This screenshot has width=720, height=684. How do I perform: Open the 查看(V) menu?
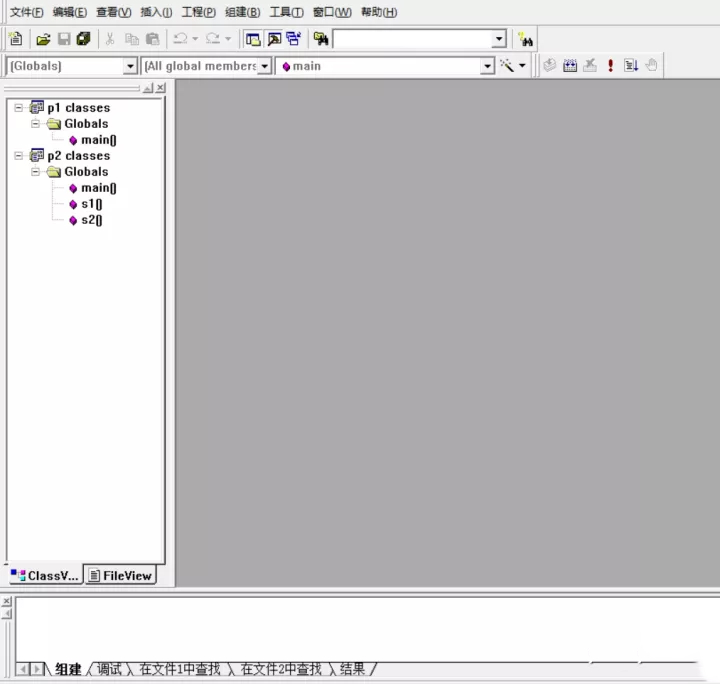[x=113, y=12]
